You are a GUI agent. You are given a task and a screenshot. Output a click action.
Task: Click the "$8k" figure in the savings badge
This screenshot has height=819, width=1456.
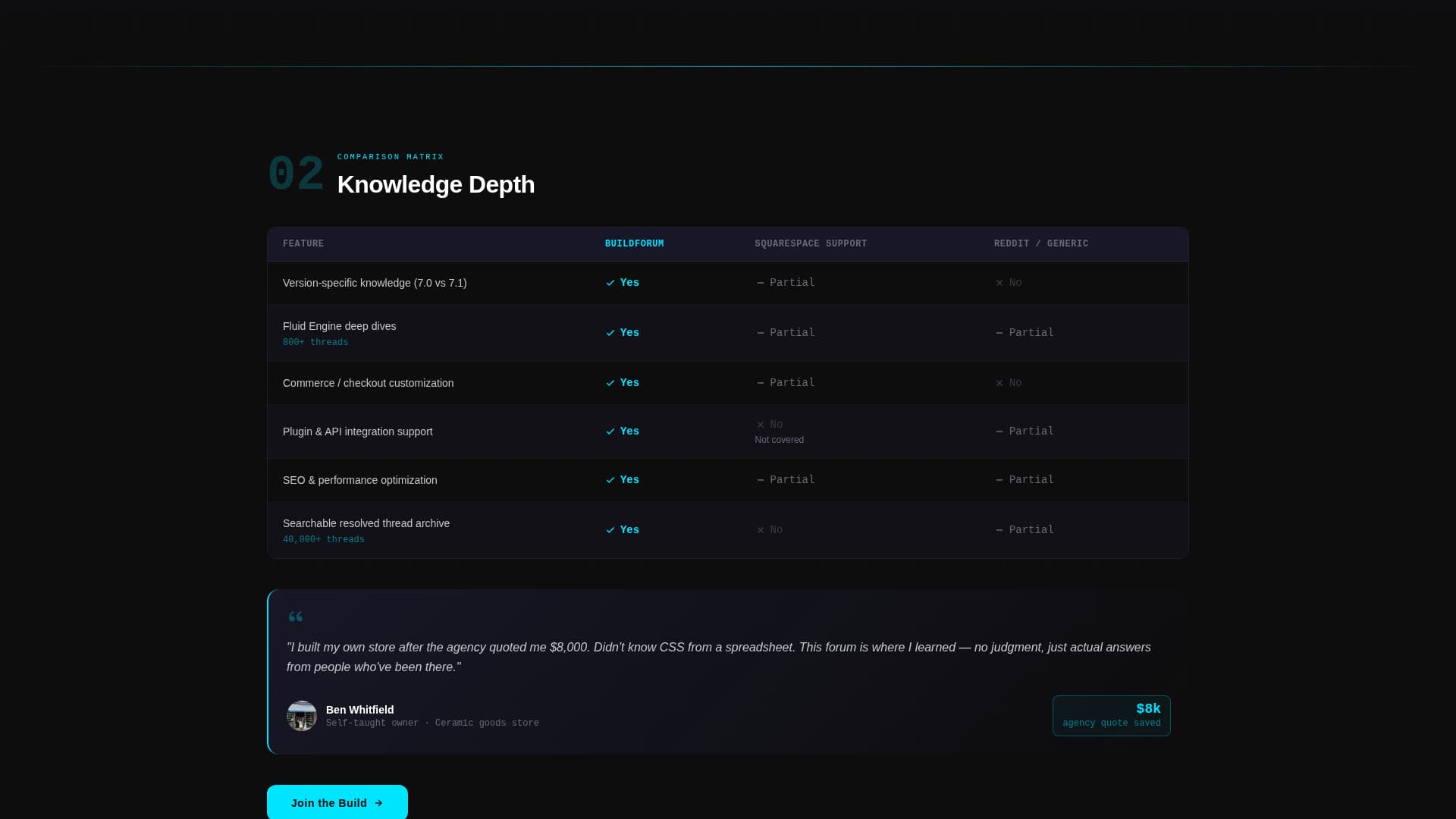1148,708
